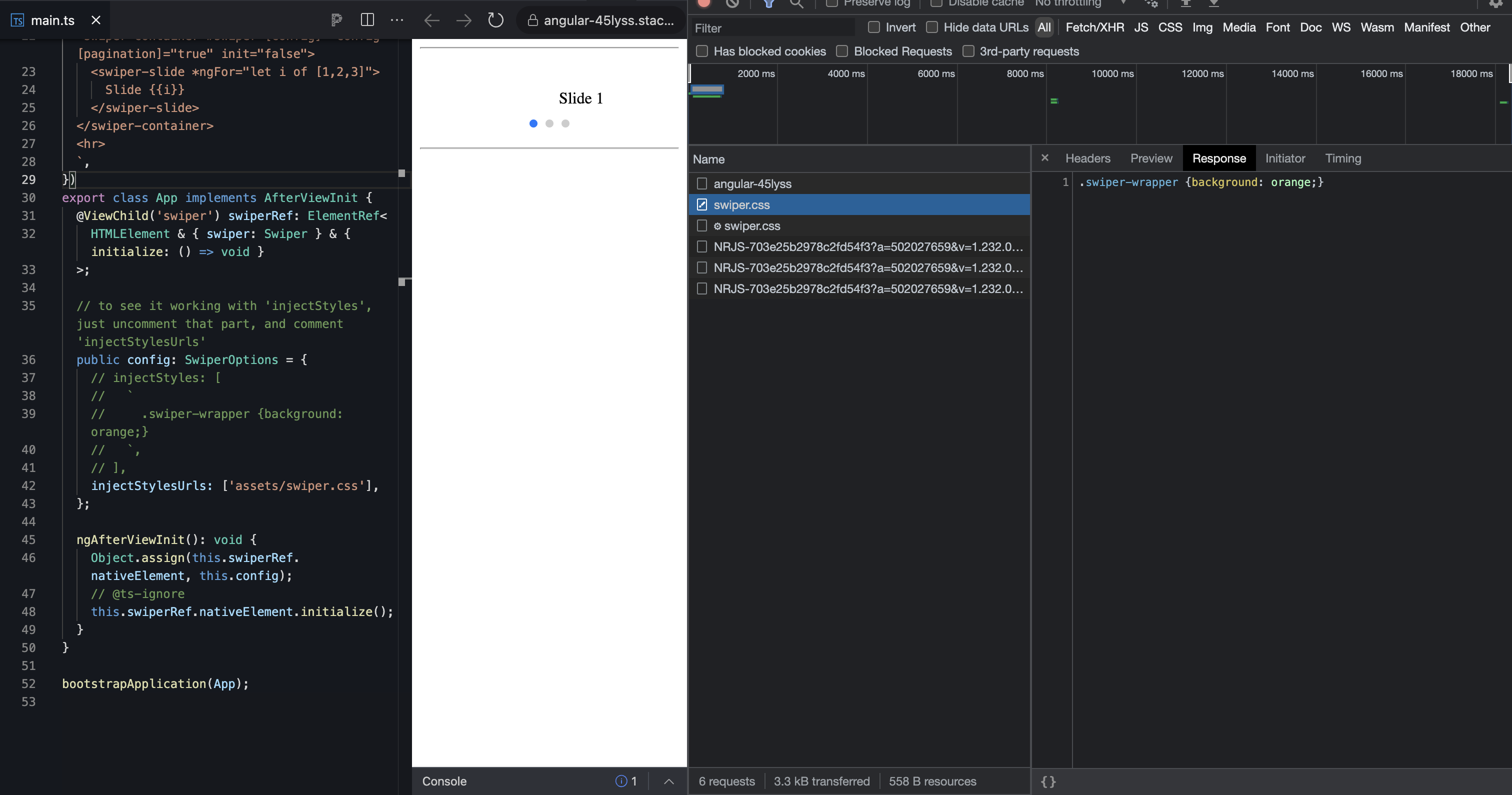The image size is (1512, 795).
Task: Stop recording the network log
Action: pos(704,3)
